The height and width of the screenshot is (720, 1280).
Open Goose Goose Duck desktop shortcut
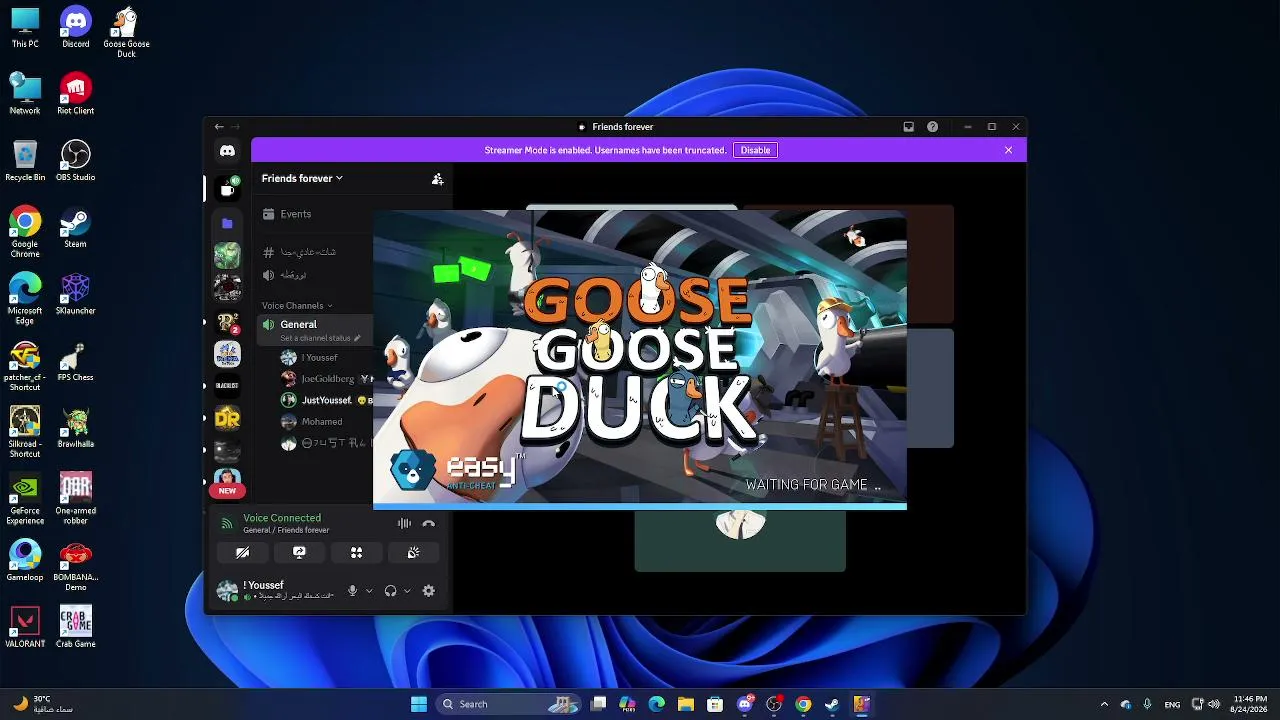[126, 33]
